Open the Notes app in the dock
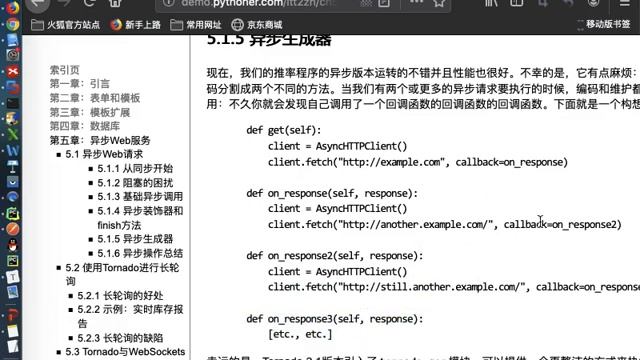Image resolution: width=640 pixels, height=360 pixels. [13, 331]
